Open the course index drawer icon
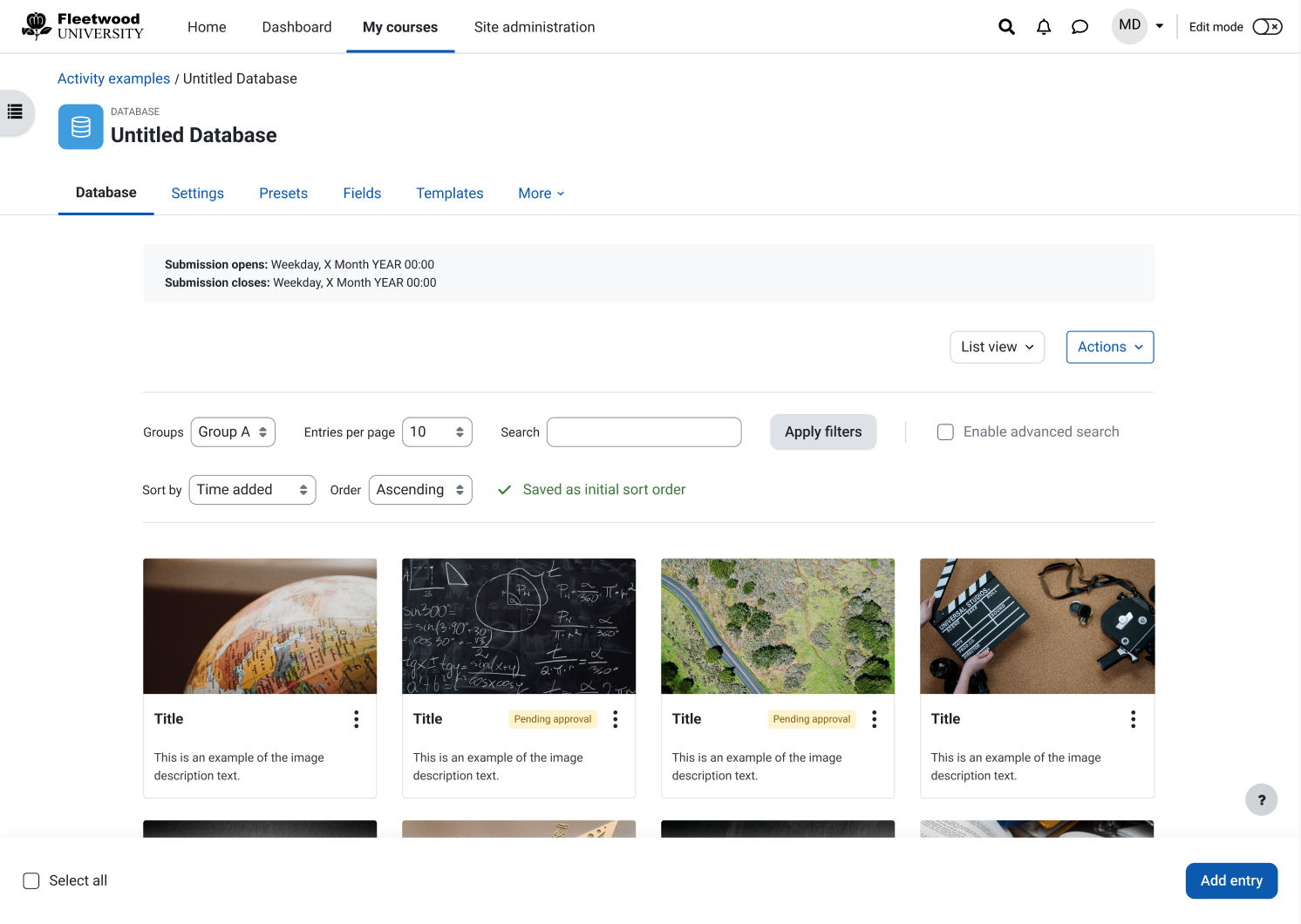 coord(15,112)
